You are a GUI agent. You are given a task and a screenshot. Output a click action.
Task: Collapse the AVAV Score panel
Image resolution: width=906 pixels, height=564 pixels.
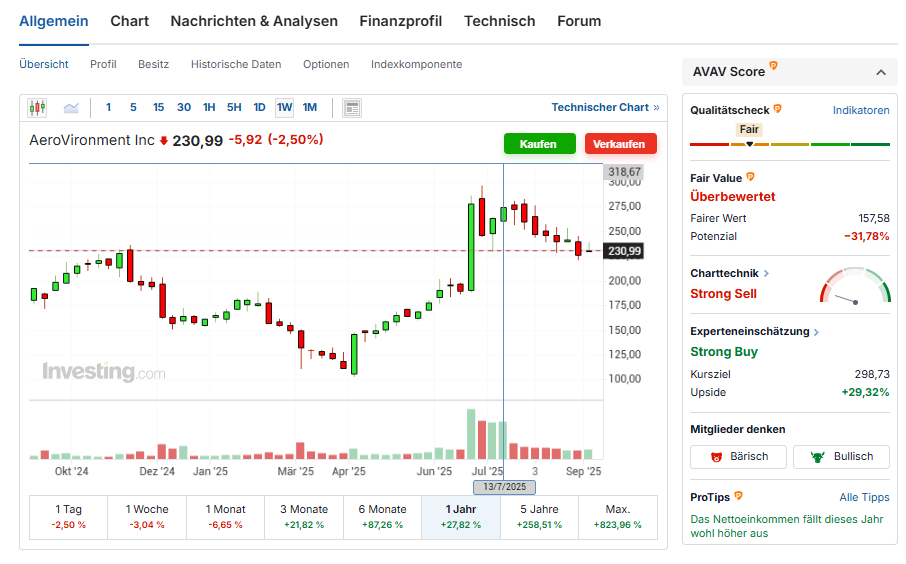pyautogui.click(x=879, y=72)
